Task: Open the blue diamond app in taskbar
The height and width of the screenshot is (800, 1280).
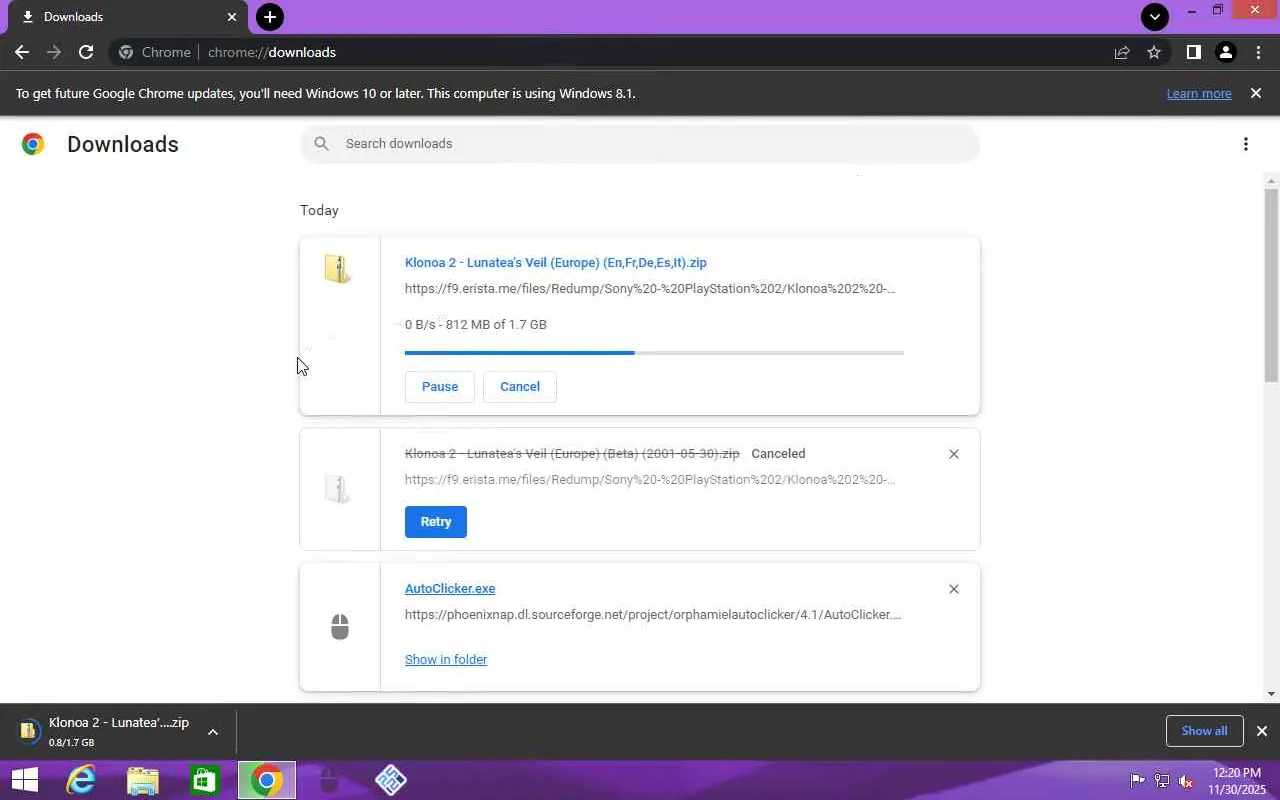Action: point(391,780)
